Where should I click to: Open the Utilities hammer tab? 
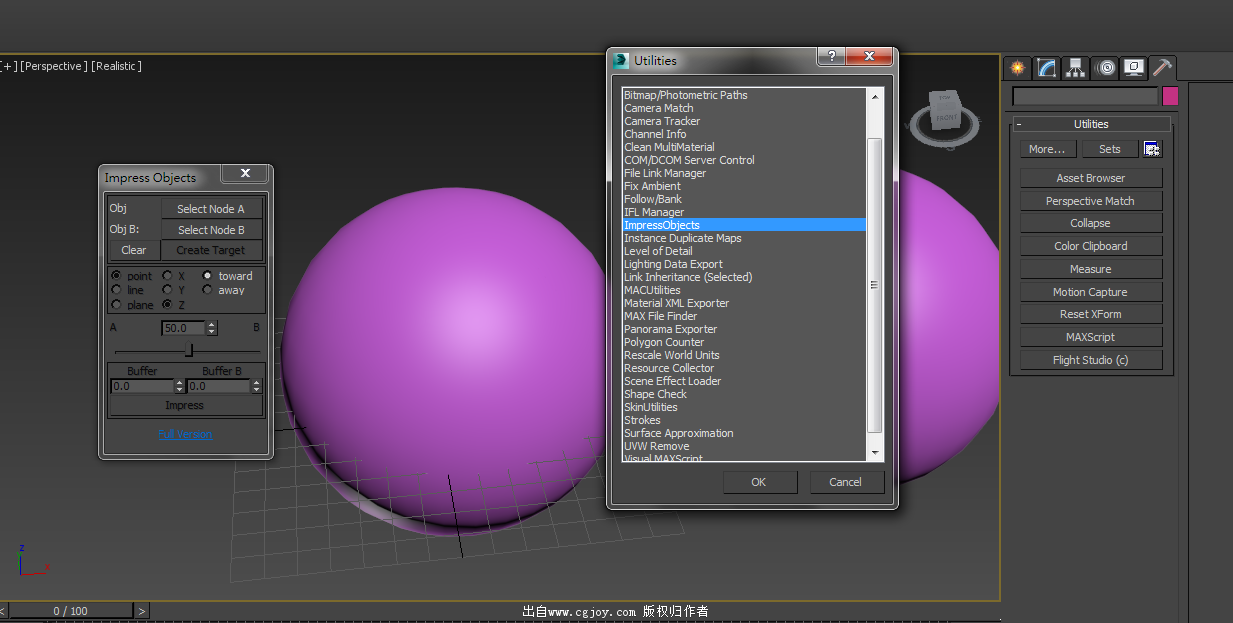click(x=1162, y=68)
